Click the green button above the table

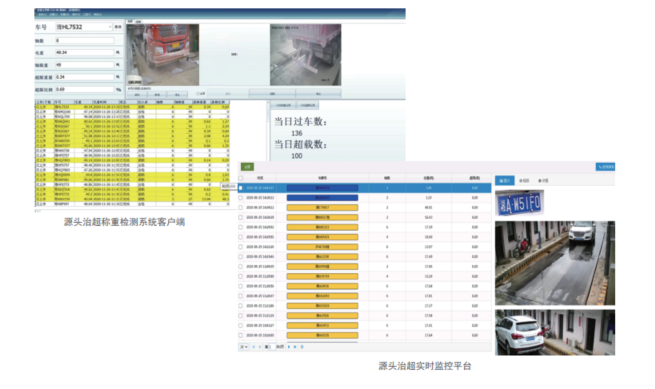point(247,167)
